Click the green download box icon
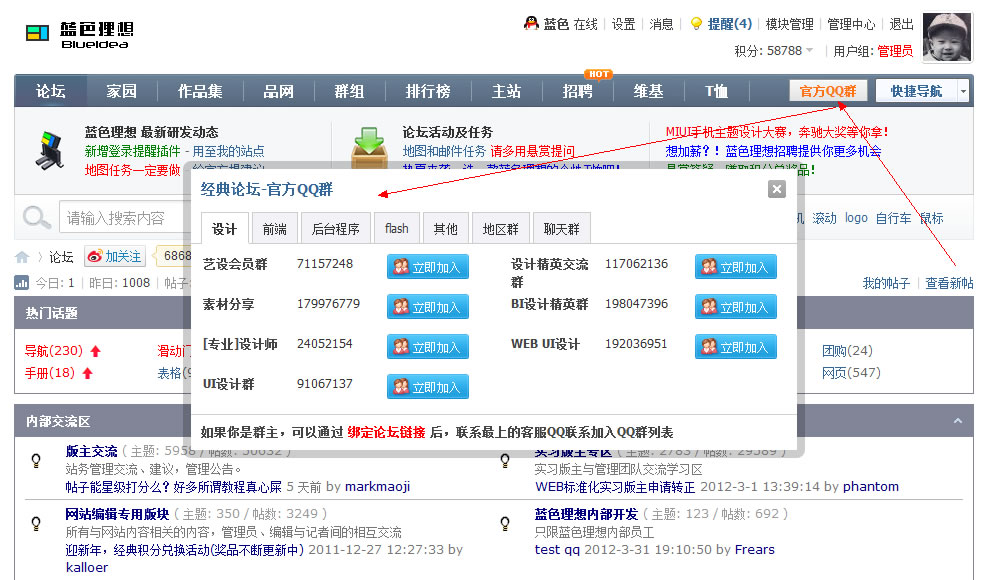This screenshot has height=580, width=983. (369, 147)
